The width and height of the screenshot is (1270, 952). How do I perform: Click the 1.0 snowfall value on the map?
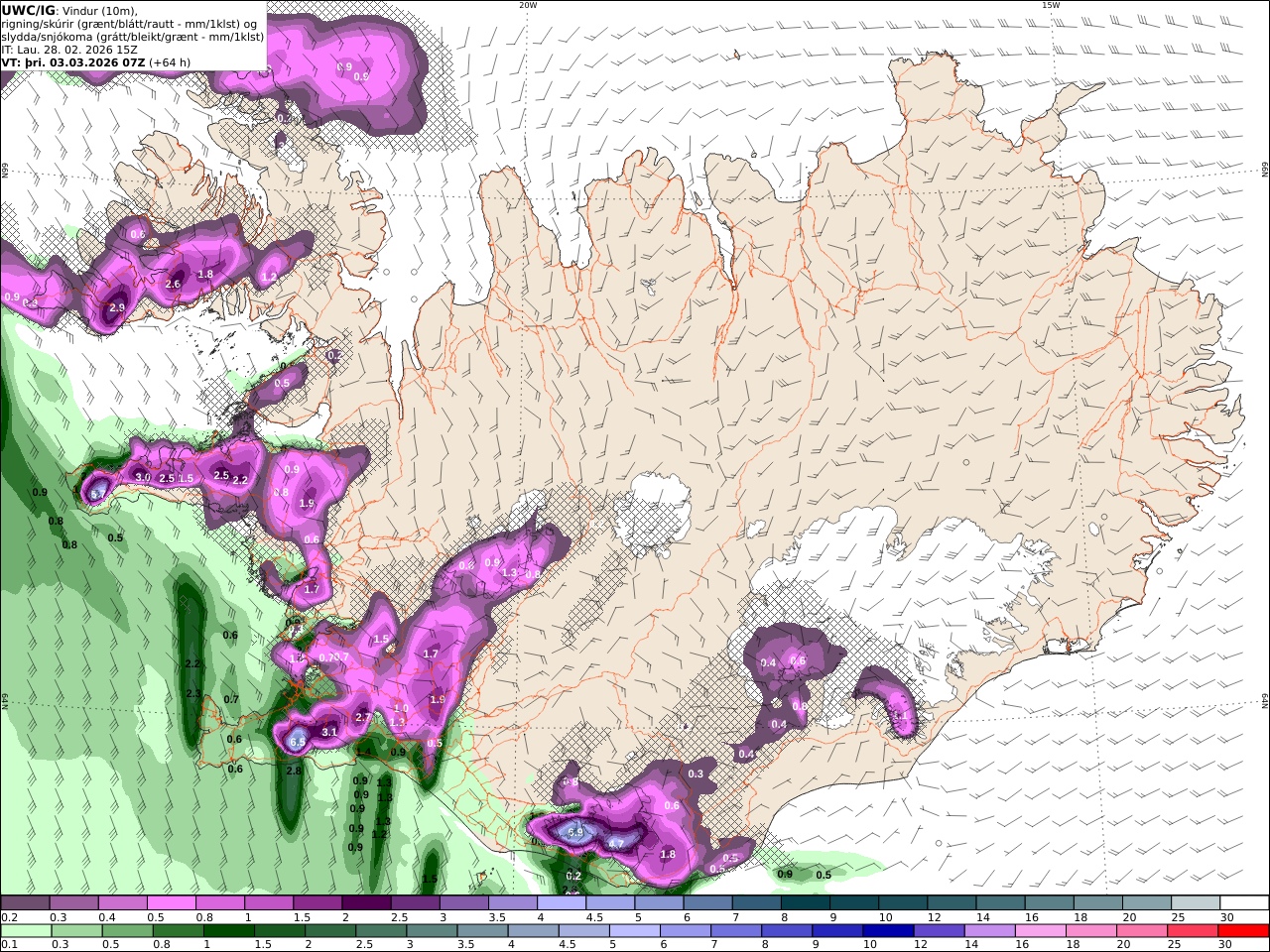point(401,708)
